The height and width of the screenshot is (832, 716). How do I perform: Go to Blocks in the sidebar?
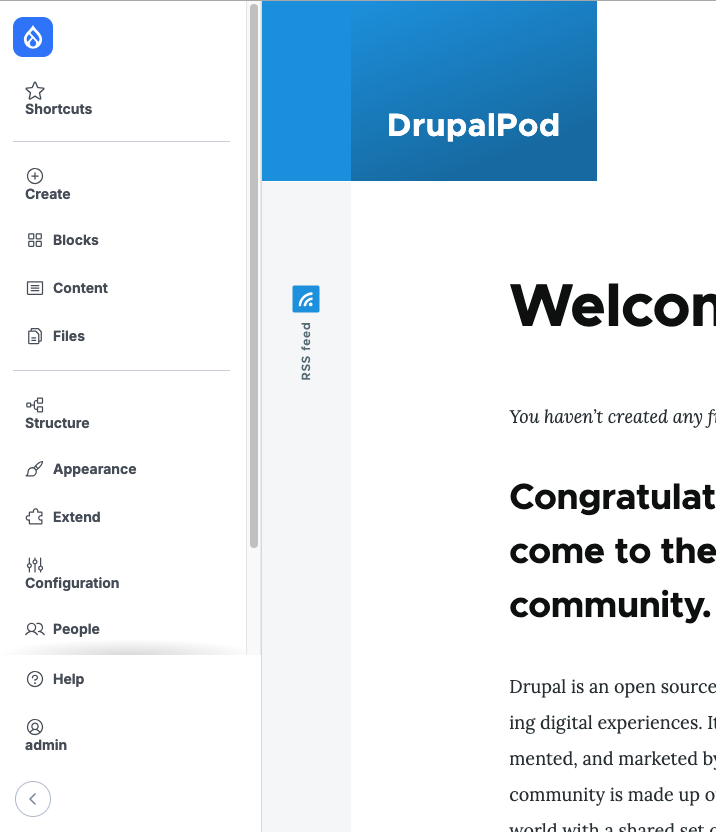coord(76,240)
